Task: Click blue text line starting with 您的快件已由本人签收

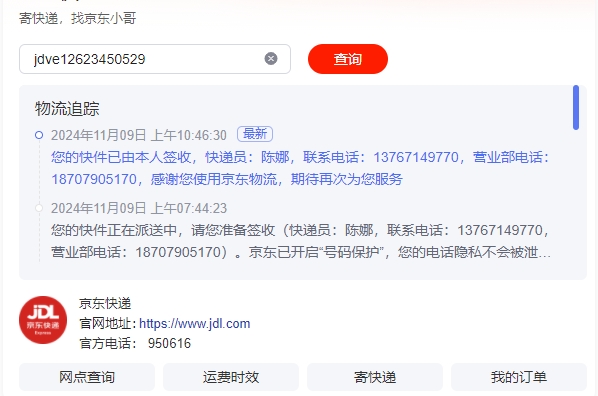Action: click(300, 157)
